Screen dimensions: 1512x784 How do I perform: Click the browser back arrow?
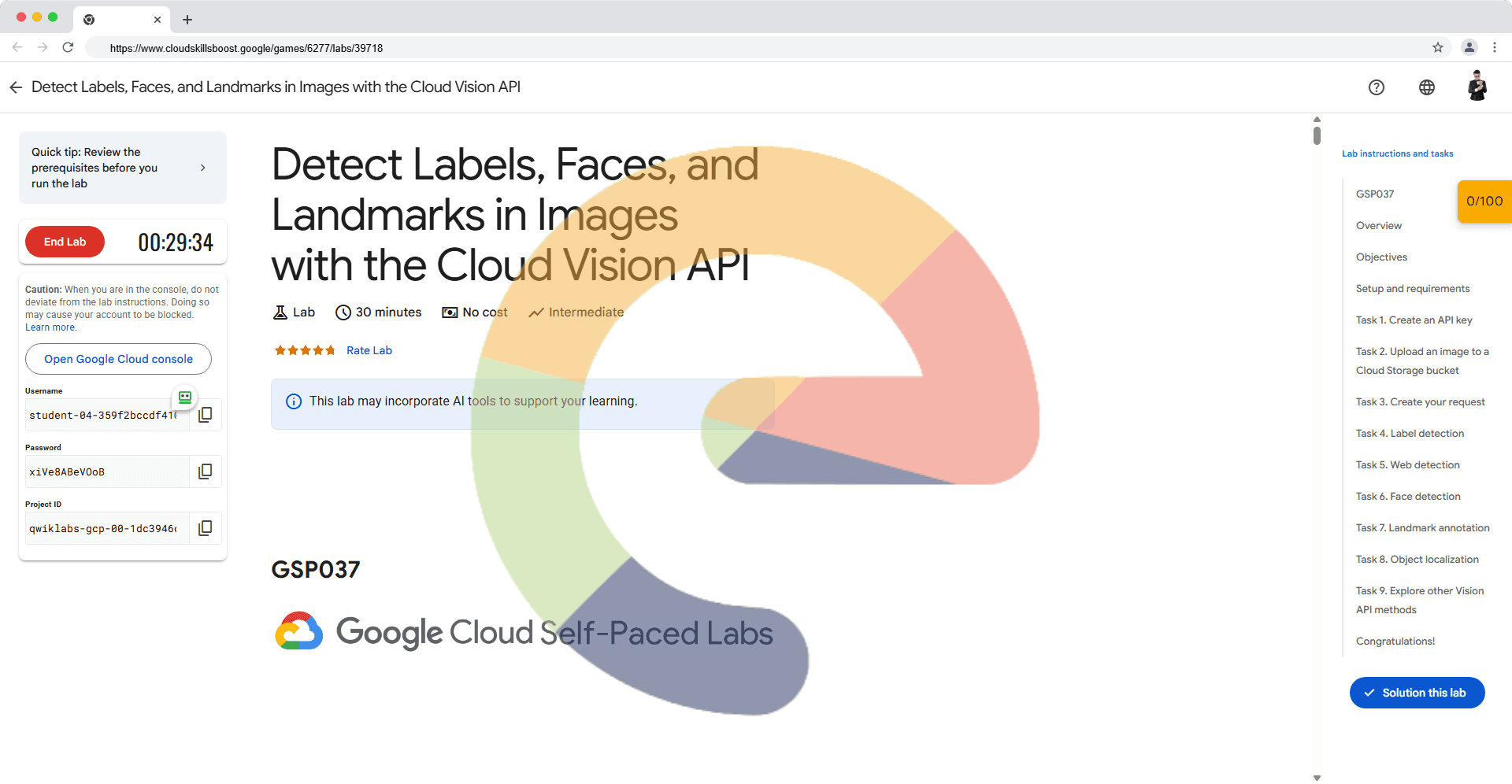(17, 47)
